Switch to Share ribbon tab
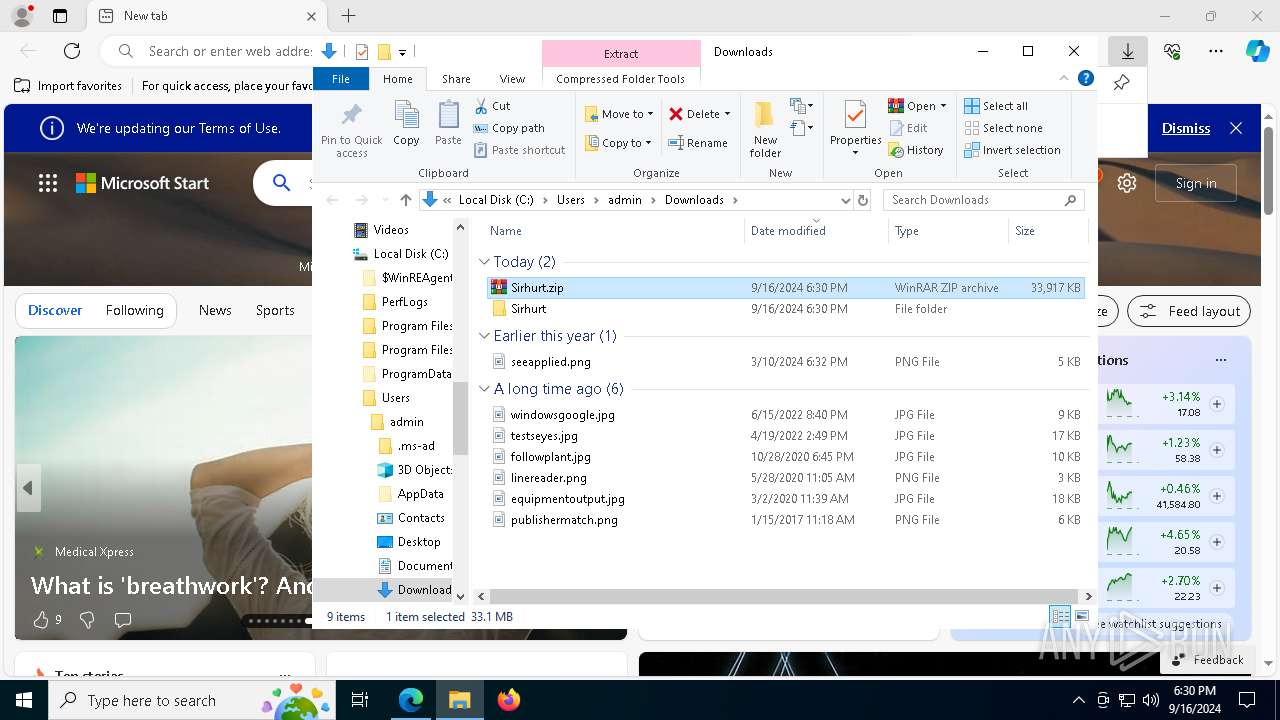This screenshot has height=720, width=1280. click(x=456, y=79)
